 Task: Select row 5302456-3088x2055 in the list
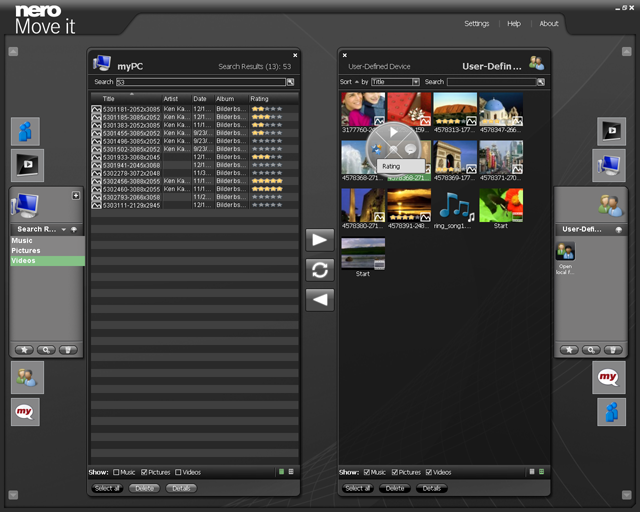coord(195,181)
